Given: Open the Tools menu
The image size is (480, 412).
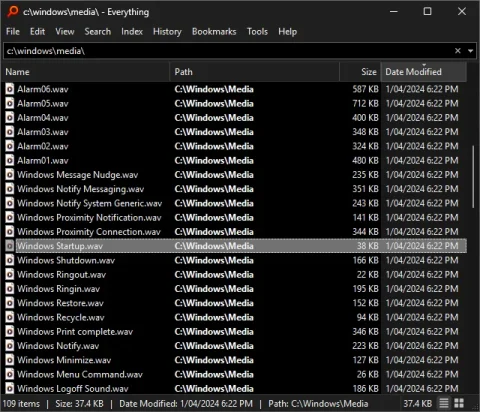Looking at the screenshot, I should 257,32.
